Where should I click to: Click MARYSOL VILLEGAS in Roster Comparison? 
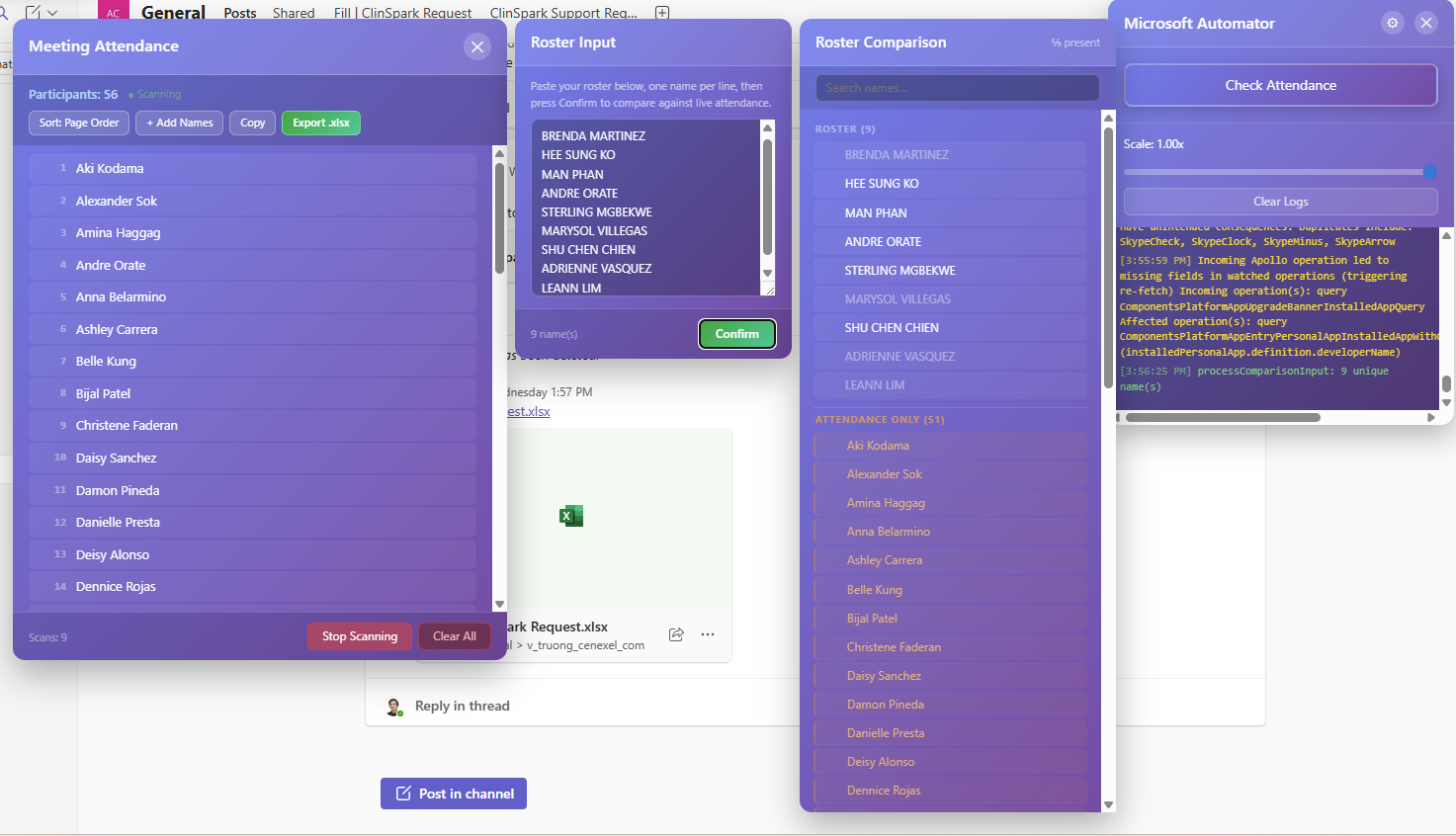950,298
